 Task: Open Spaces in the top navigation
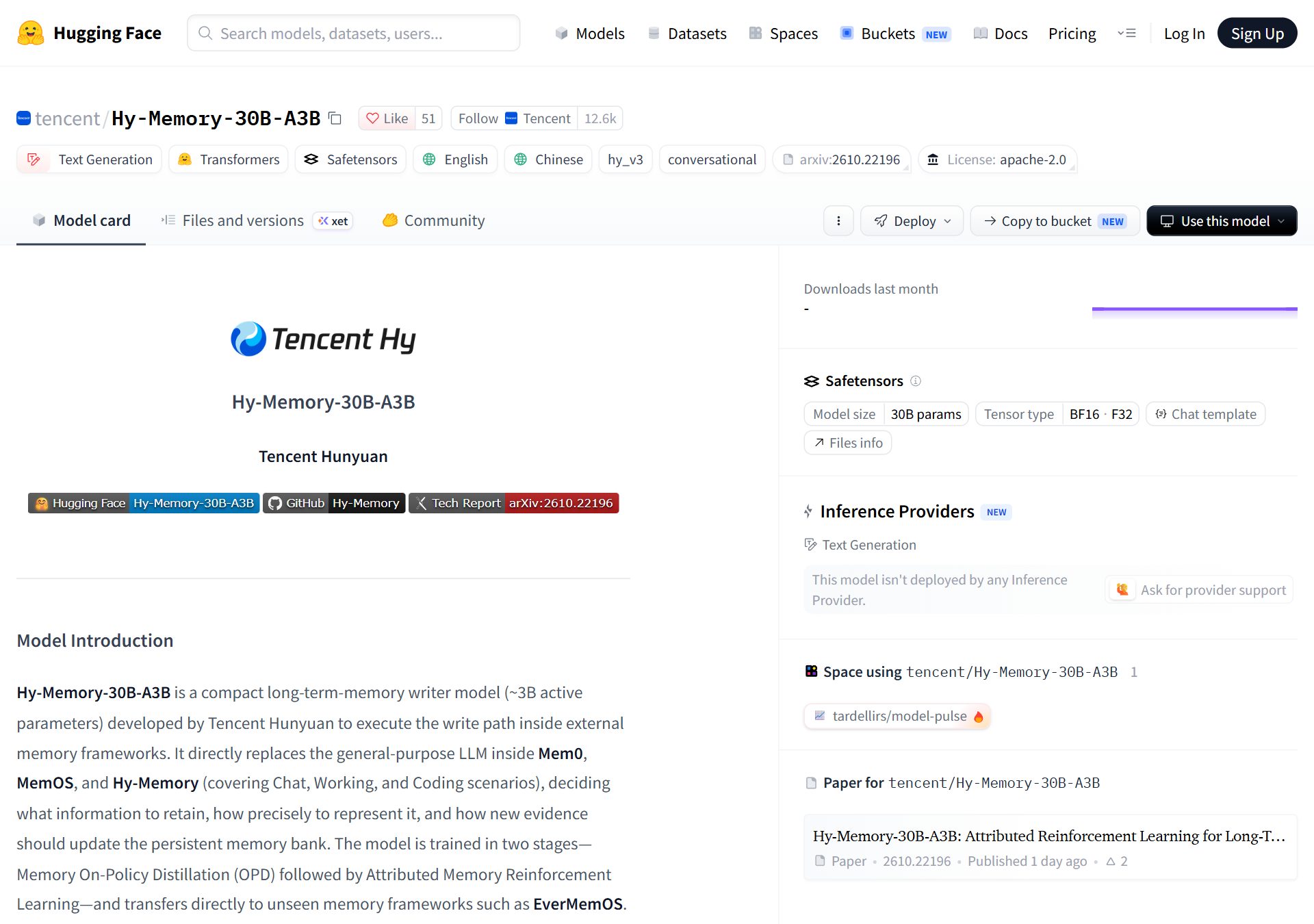coord(784,34)
